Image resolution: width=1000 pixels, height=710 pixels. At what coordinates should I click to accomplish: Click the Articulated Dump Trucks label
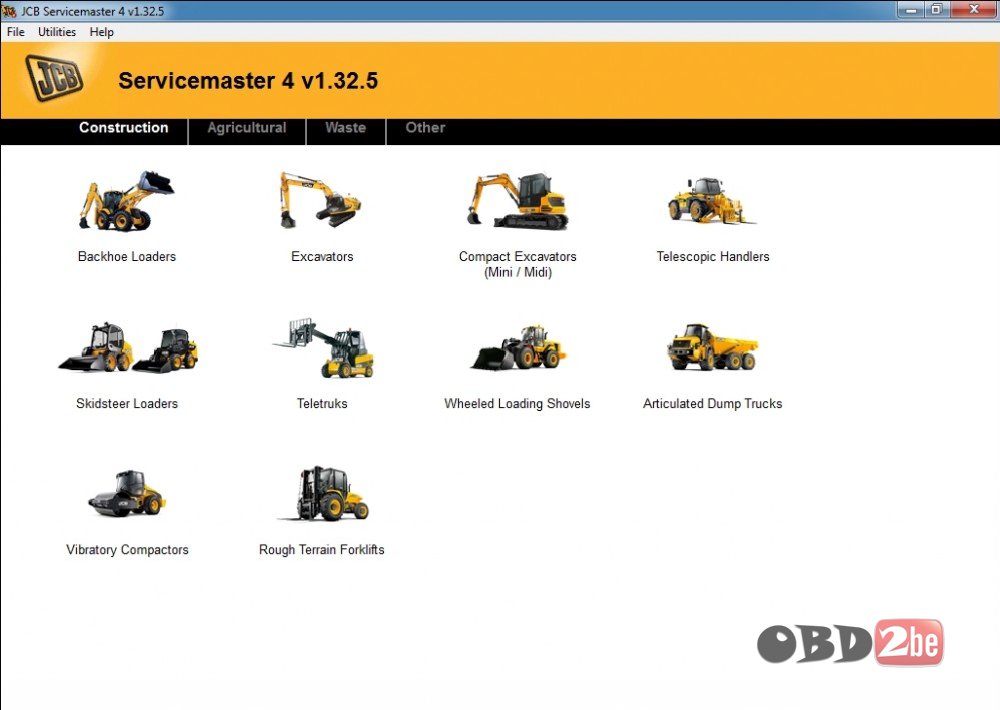(x=712, y=403)
